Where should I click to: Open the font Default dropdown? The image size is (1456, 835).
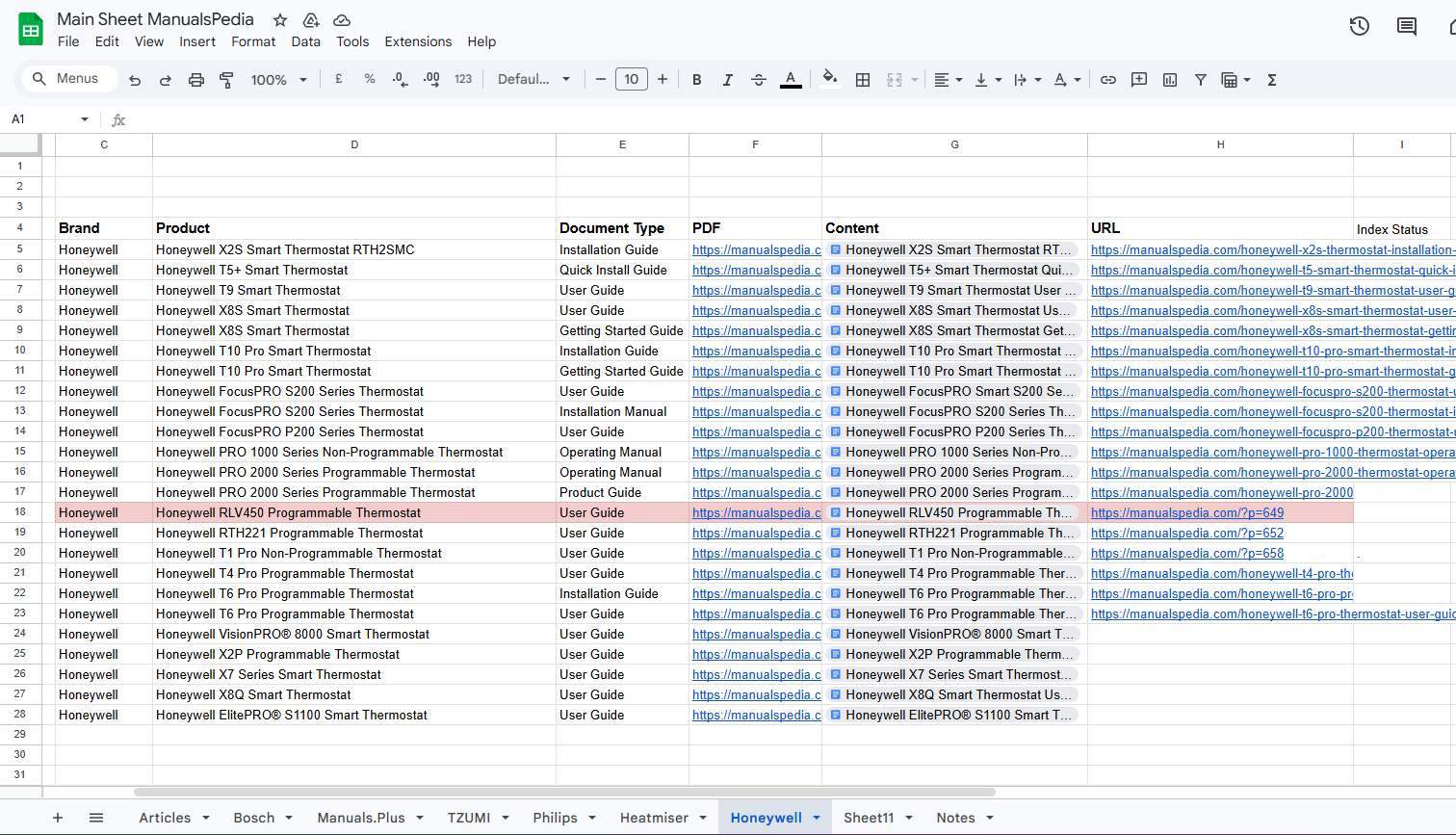534,79
